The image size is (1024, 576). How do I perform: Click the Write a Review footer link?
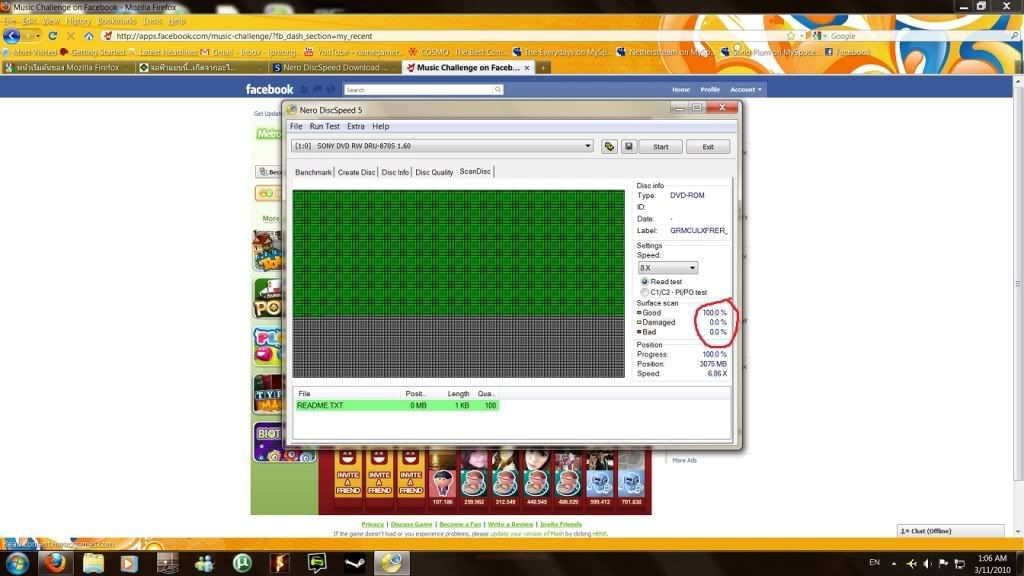(510, 524)
